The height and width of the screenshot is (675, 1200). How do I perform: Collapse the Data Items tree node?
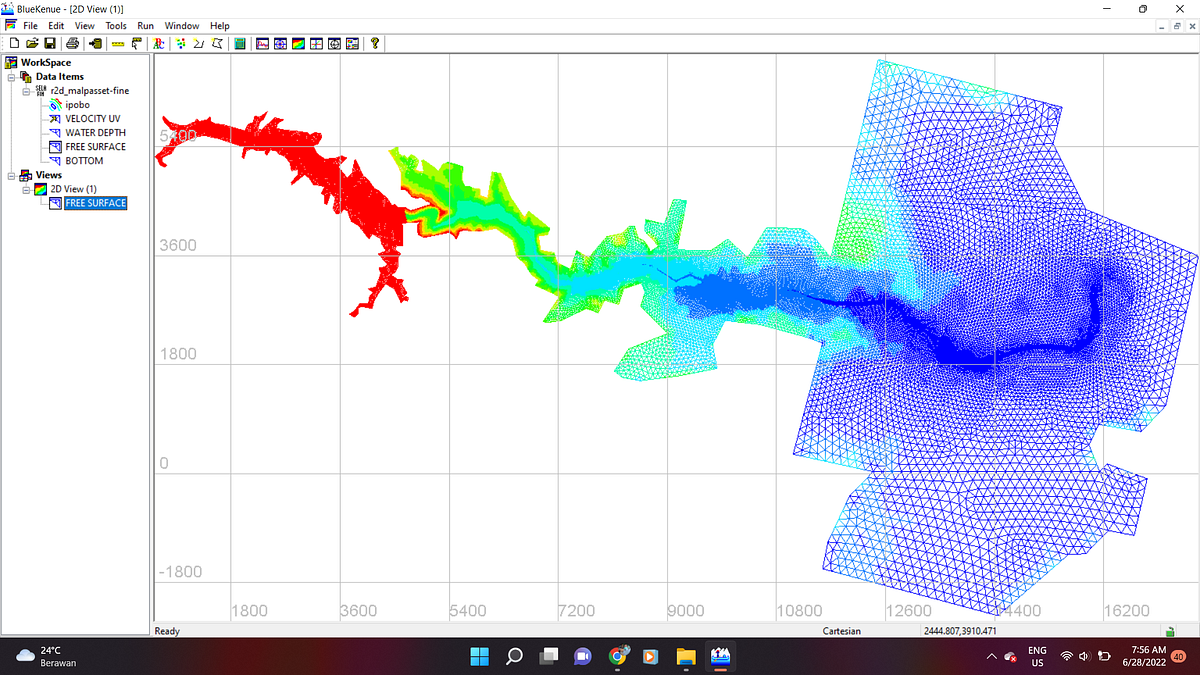coord(10,77)
